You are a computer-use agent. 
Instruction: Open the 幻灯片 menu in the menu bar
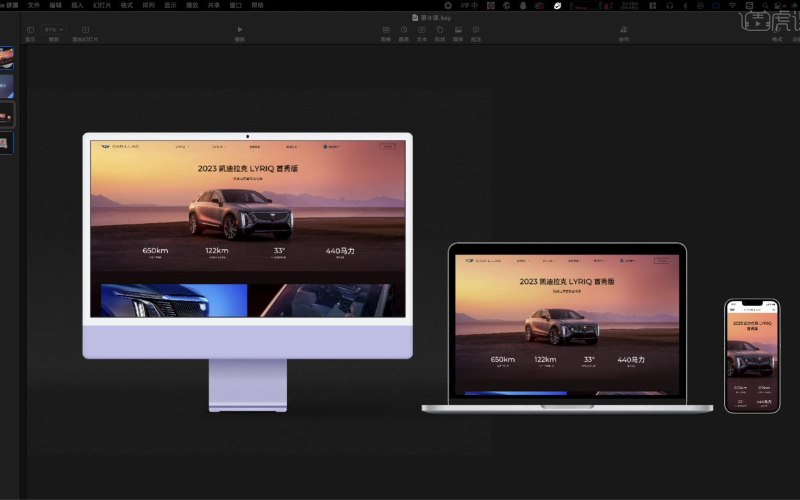pyautogui.click(x=102, y=5)
